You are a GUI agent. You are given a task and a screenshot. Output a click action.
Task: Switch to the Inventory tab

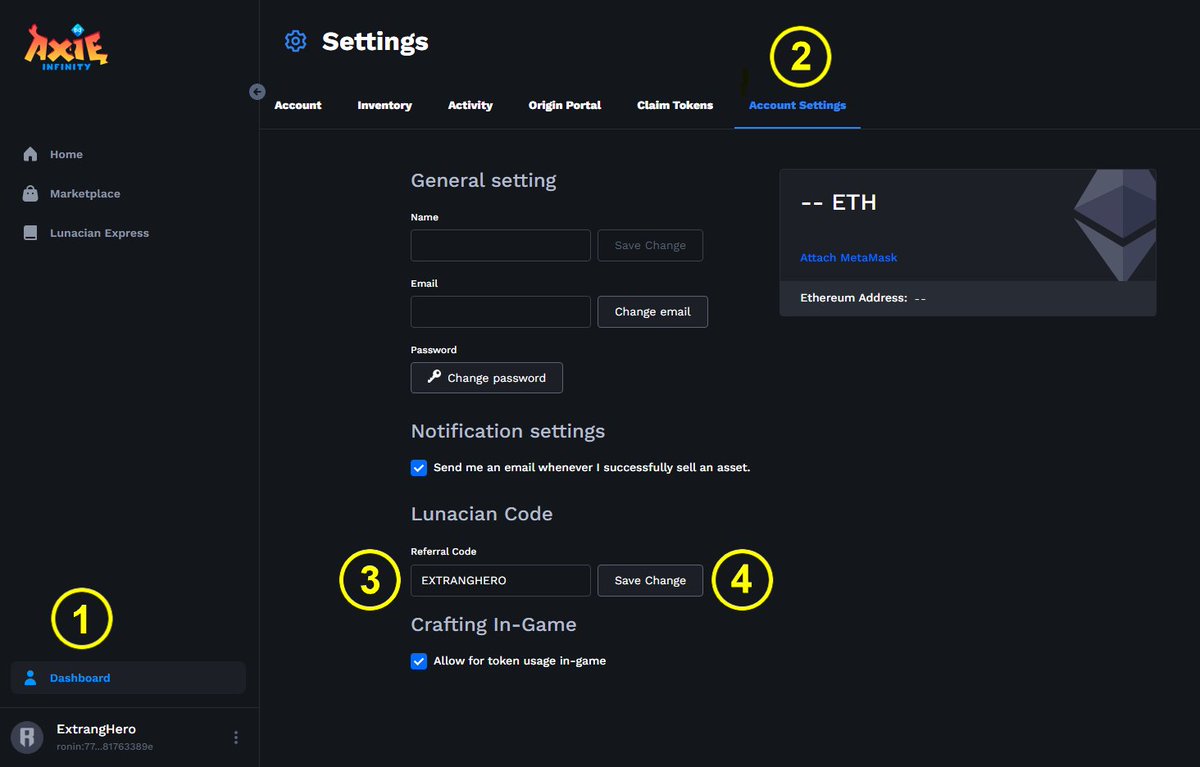[x=385, y=105]
